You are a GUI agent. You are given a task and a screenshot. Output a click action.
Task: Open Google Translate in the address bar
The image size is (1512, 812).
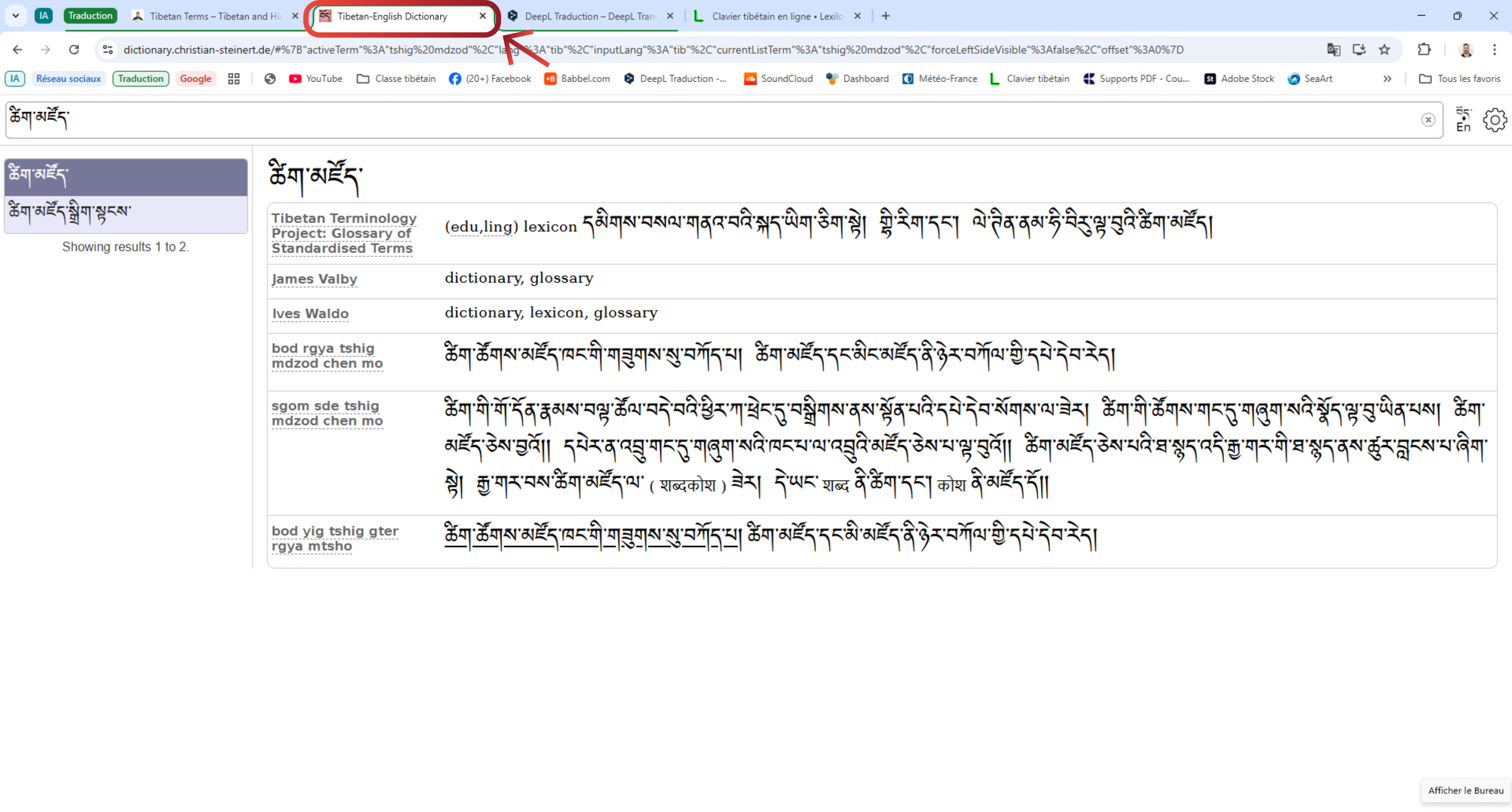point(1334,50)
